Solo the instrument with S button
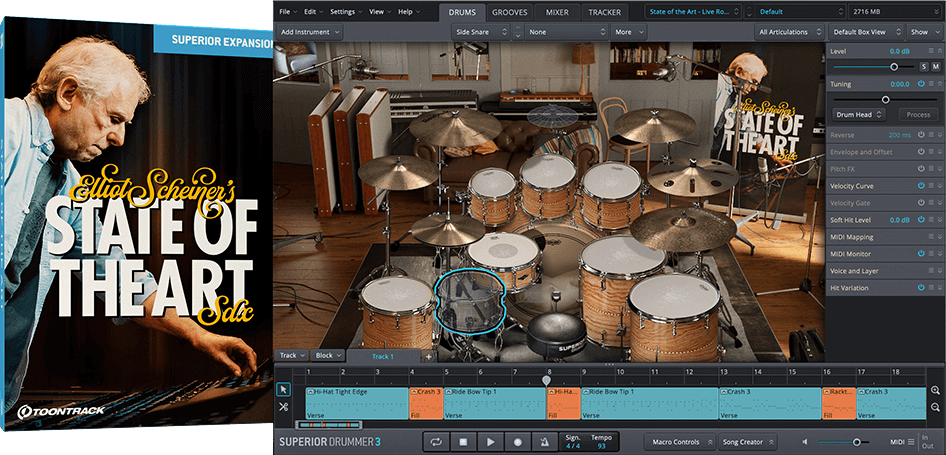This screenshot has height=455, width=946. coord(923,66)
